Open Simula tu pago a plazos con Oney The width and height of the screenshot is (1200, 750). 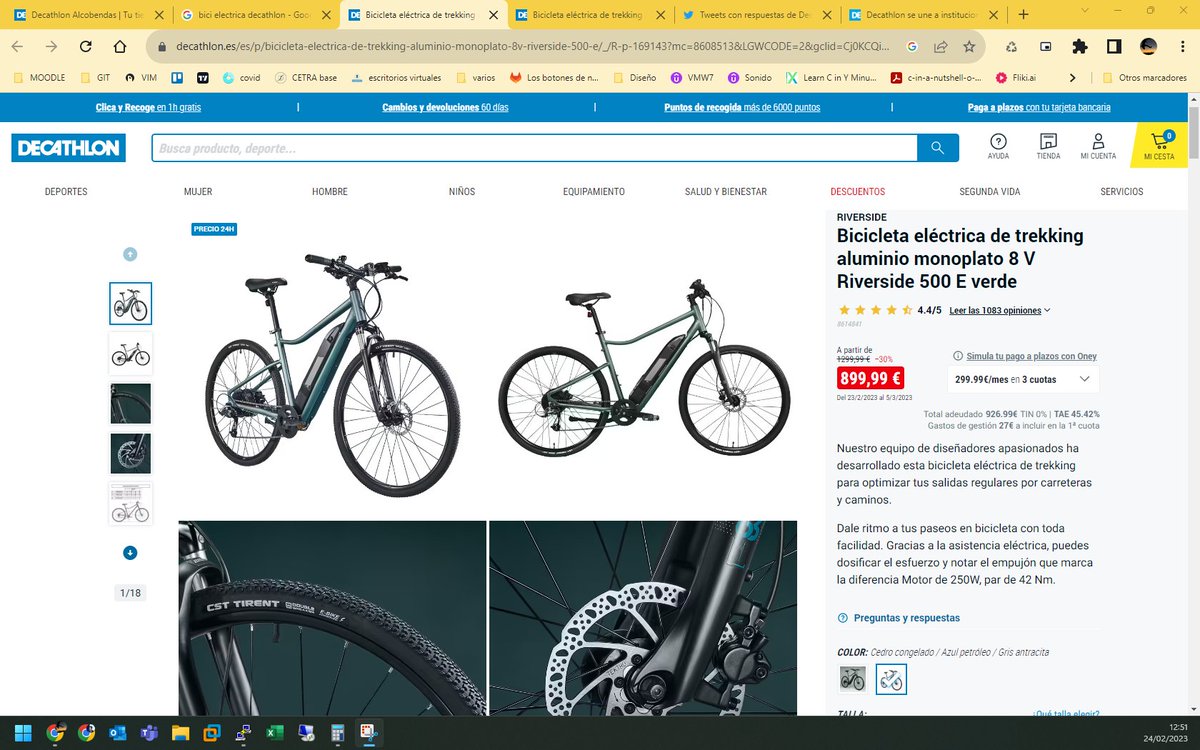1031,355
